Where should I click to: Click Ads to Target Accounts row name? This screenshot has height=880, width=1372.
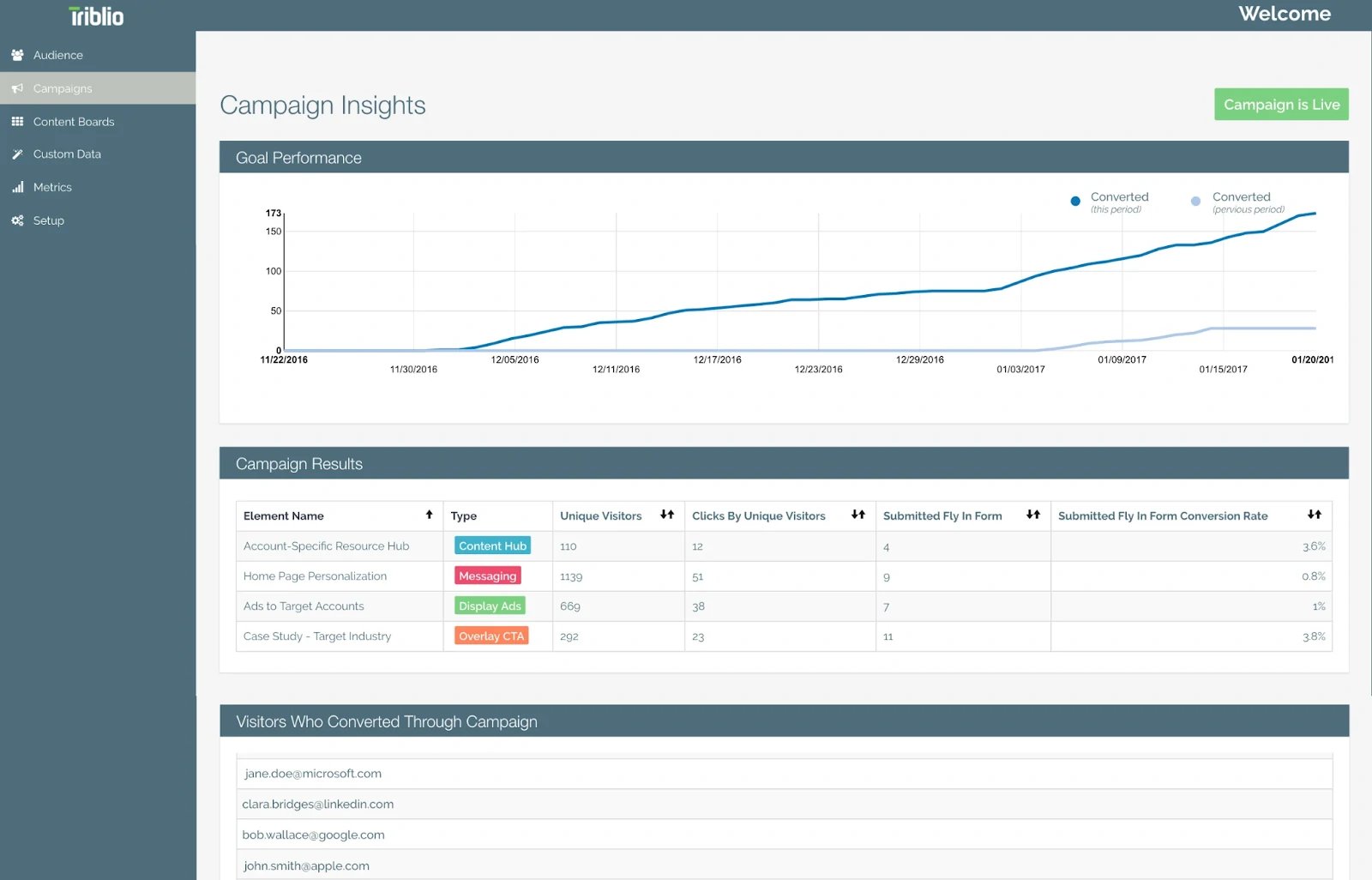coord(304,606)
